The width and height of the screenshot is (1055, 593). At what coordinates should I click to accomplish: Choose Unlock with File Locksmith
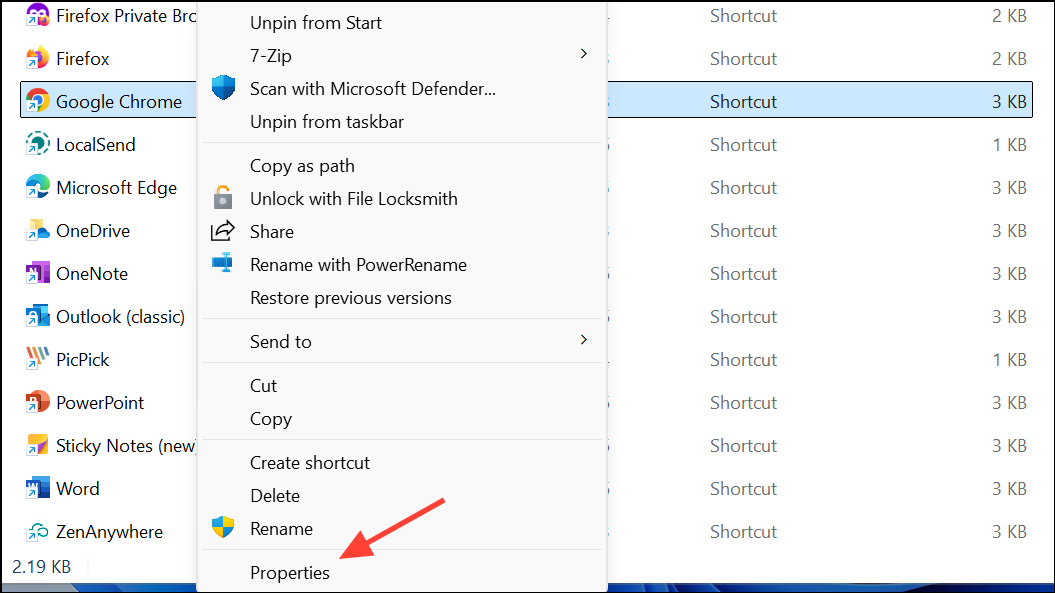(353, 199)
